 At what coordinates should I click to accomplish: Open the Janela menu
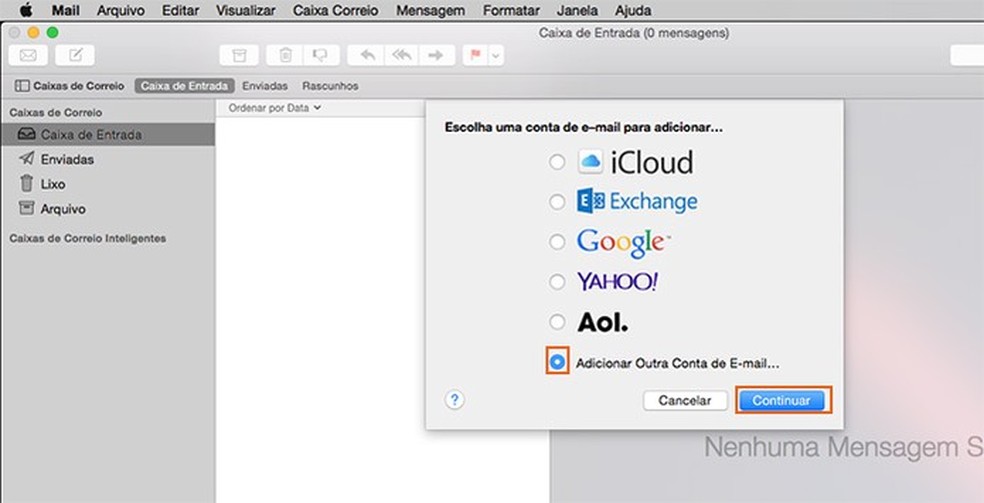pyautogui.click(x=577, y=11)
